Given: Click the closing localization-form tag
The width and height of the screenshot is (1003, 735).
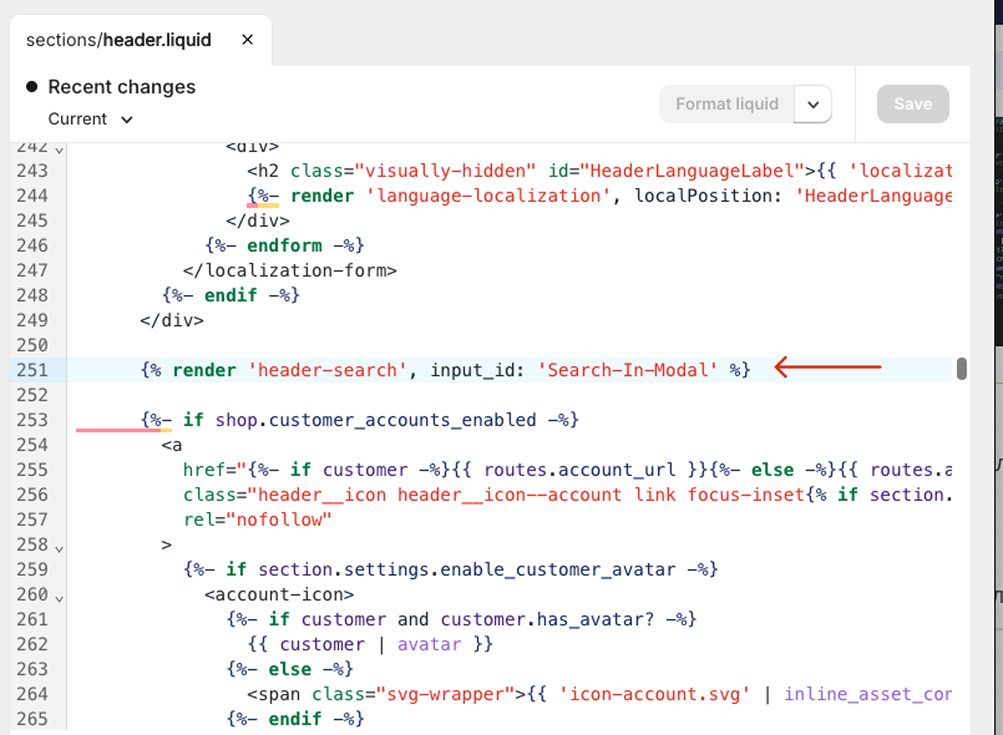Looking at the screenshot, I should (290, 270).
